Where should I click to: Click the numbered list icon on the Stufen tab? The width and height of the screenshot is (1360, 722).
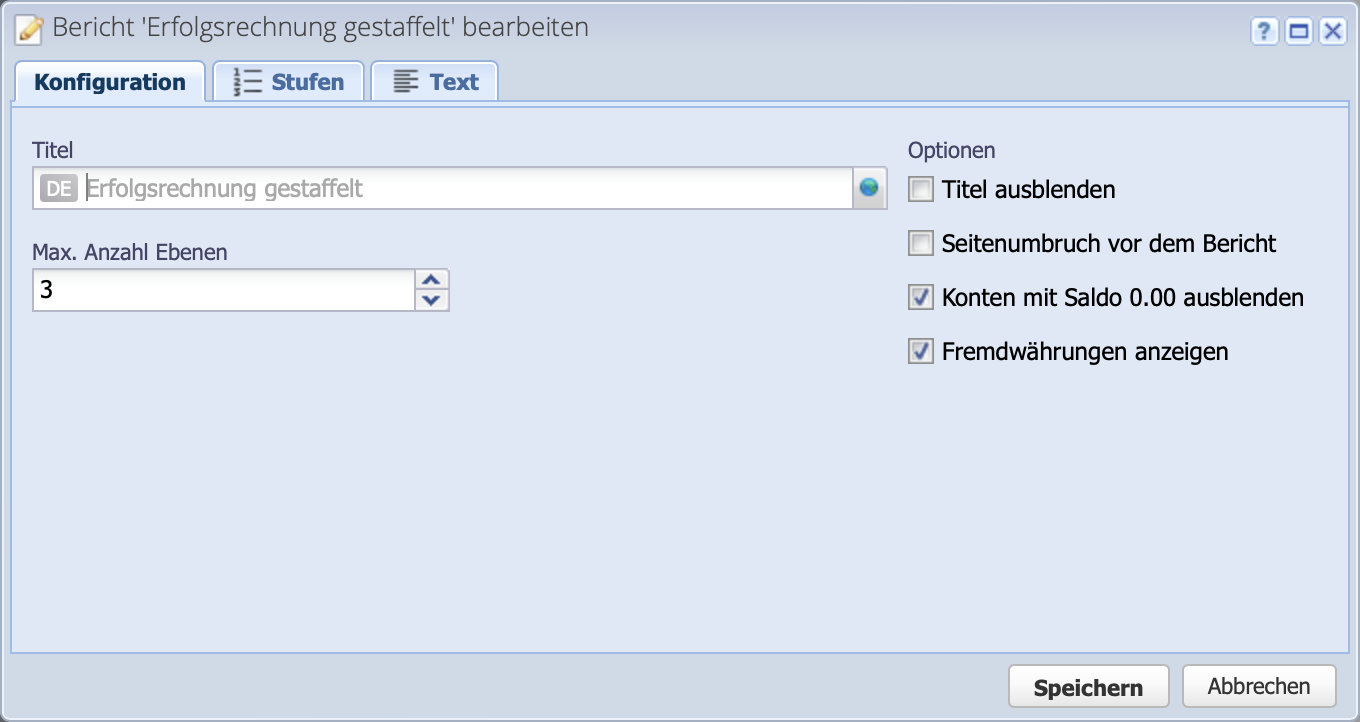coord(245,80)
